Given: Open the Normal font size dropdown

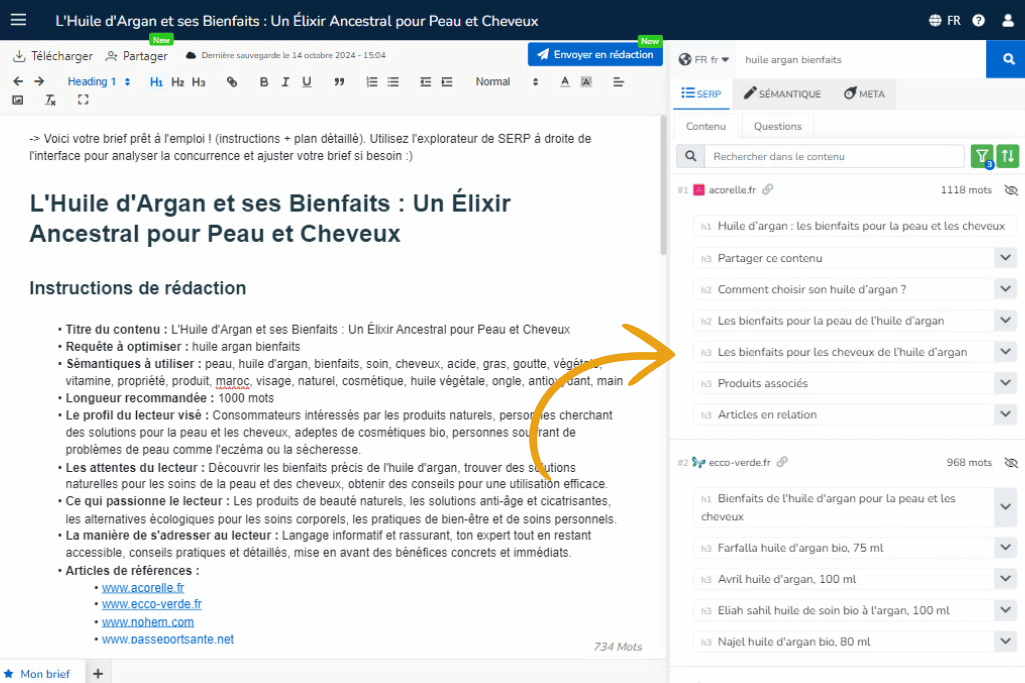Looking at the screenshot, I should point(507,82).
